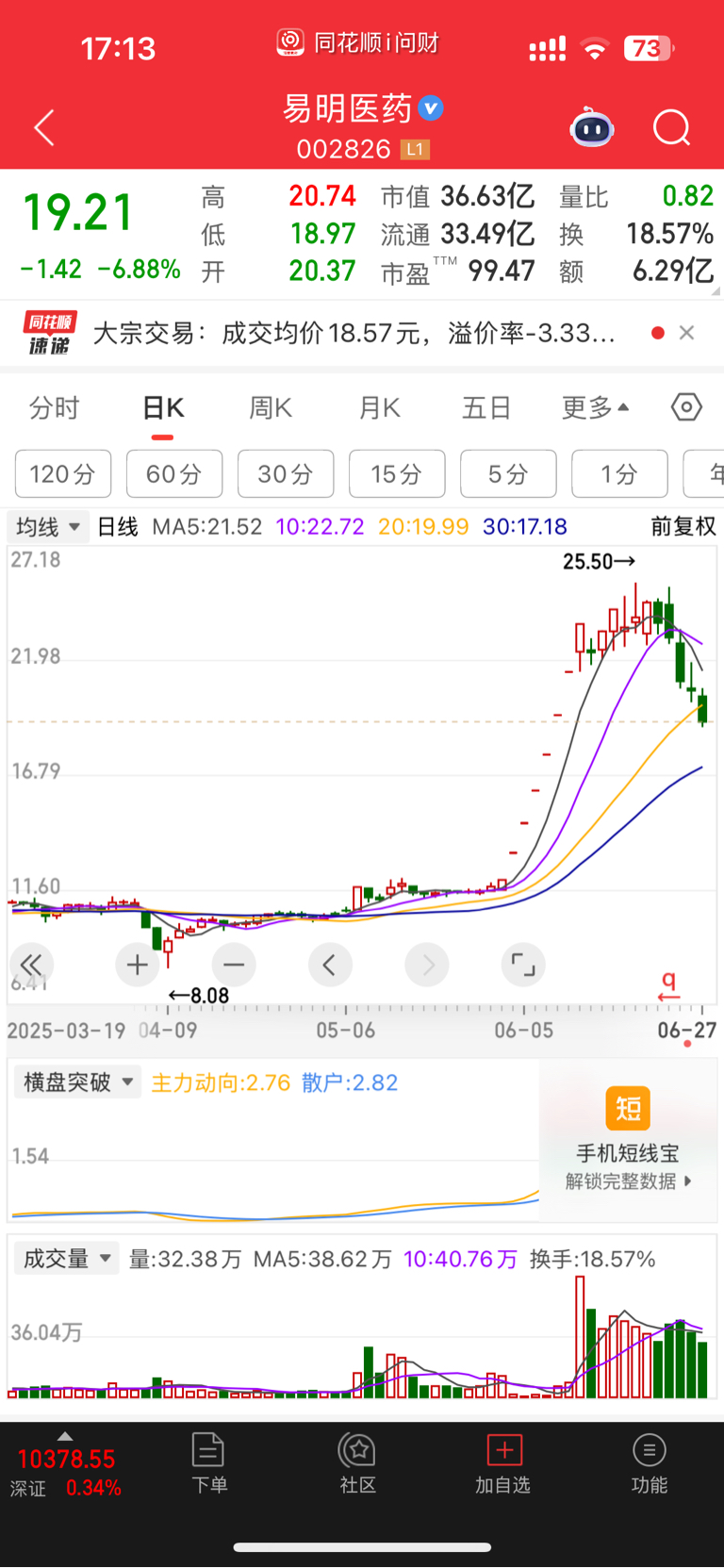Open chart settings hexagon icon
The width and height of the screenshot is (724, 1568).
pyautogui.click(x=686, y=407)
